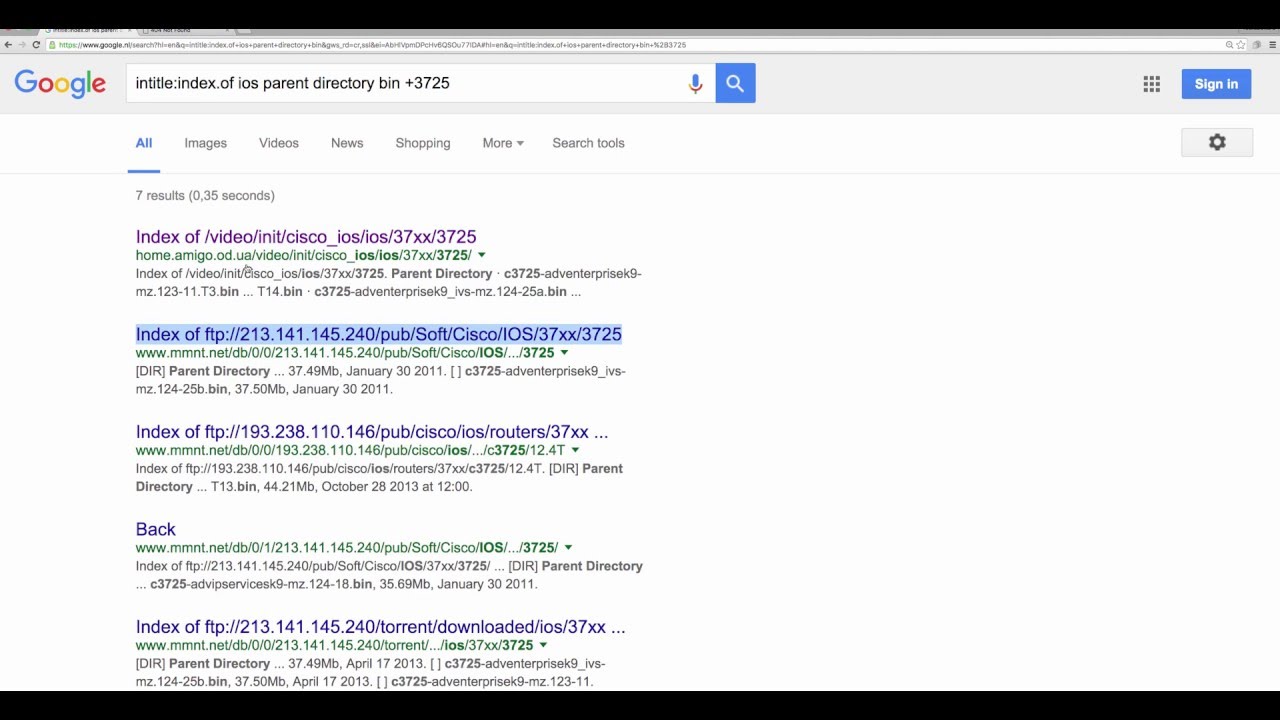Click the '7 results (0,35 seconds)' text
1280x720 pixels.
(x=205, y=195)
